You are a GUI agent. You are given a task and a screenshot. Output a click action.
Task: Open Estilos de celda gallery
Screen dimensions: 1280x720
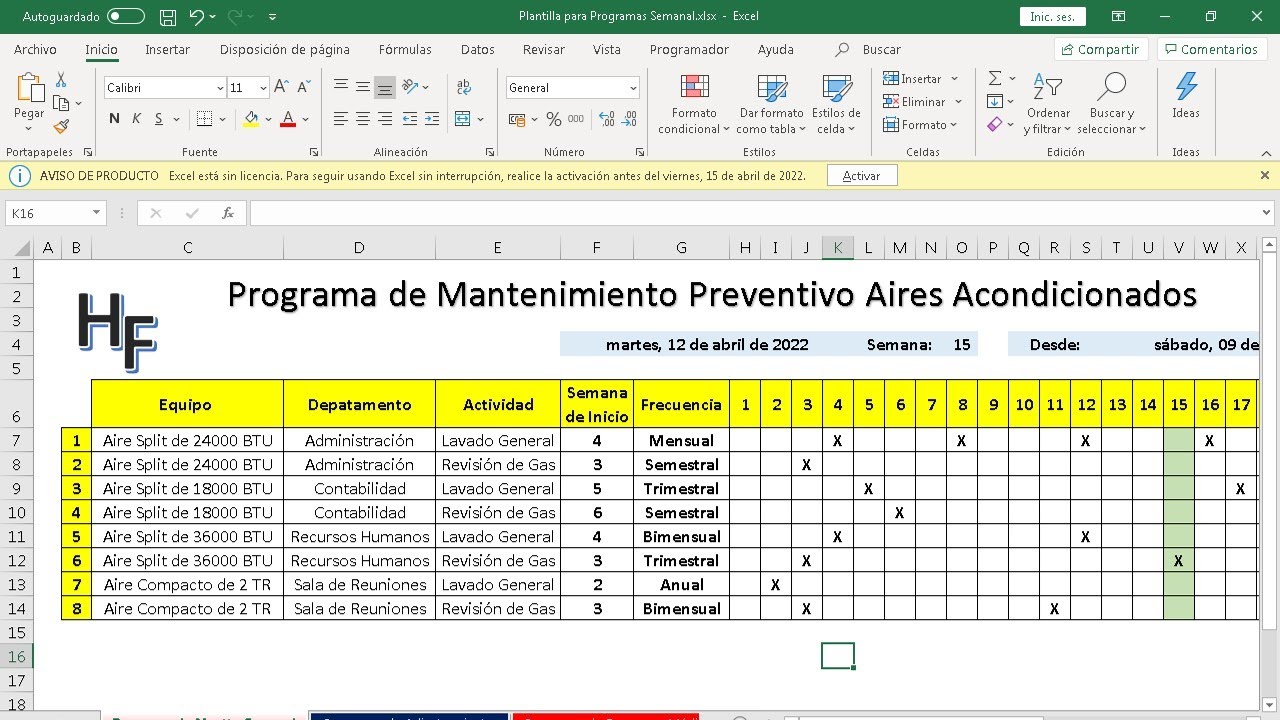[x=836, y=104]
